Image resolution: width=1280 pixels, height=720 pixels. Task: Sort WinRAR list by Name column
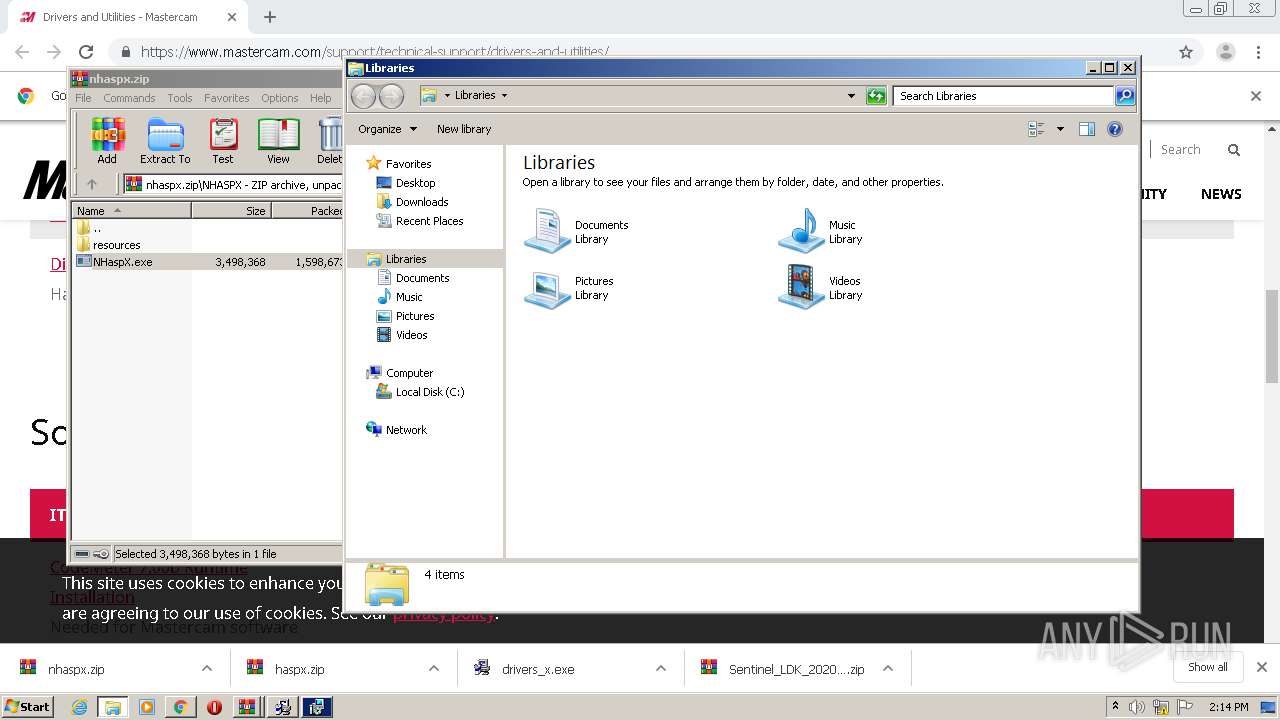coord(132,211)
